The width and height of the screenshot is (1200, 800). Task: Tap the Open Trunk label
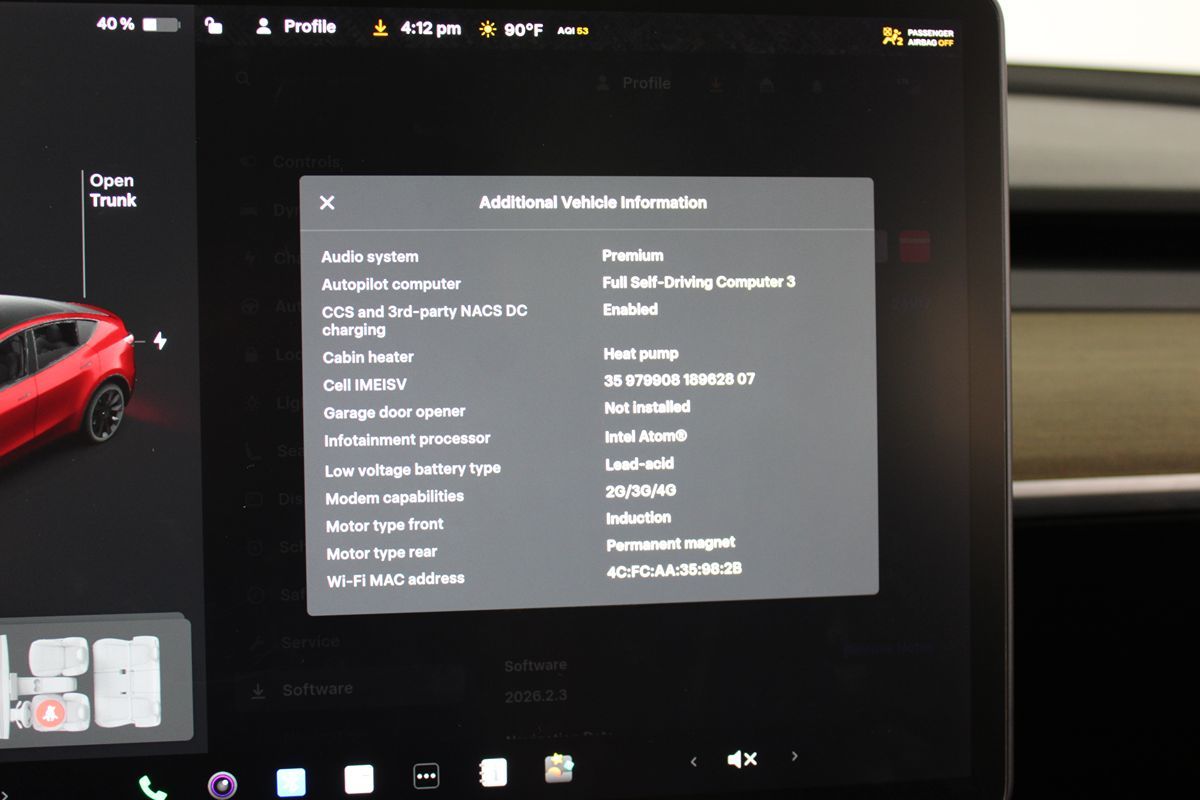(x=112, y=190)
